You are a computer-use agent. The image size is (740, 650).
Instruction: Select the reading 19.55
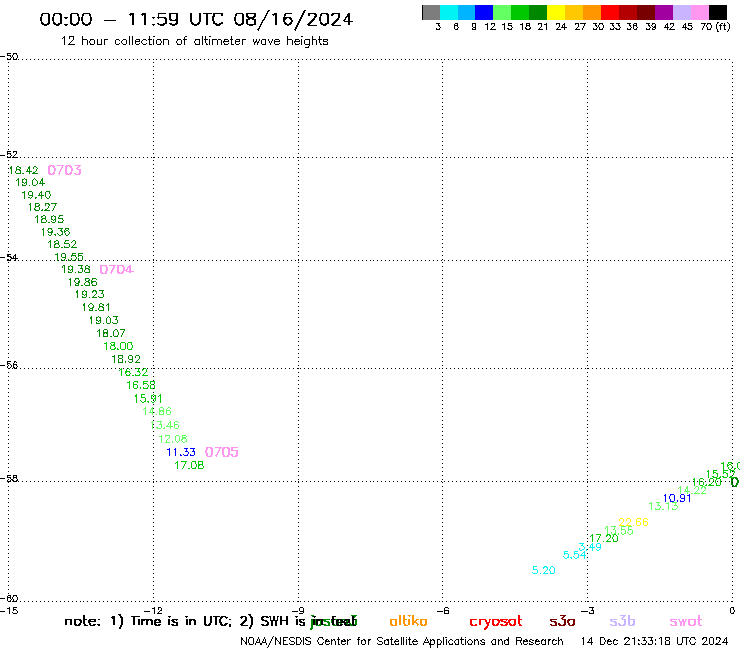[69, 257]
